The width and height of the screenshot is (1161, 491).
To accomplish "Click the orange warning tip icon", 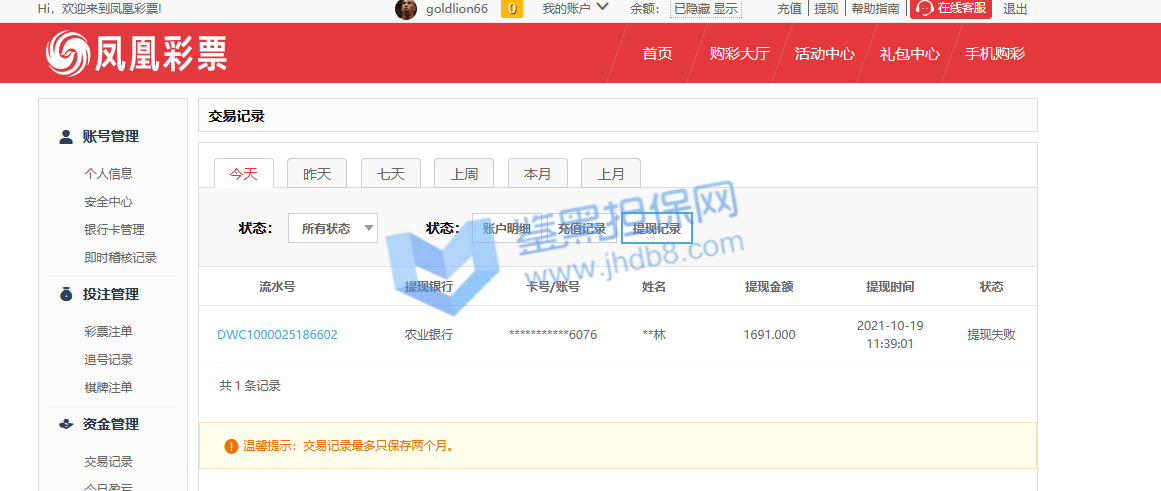I will tap(231, 446).
